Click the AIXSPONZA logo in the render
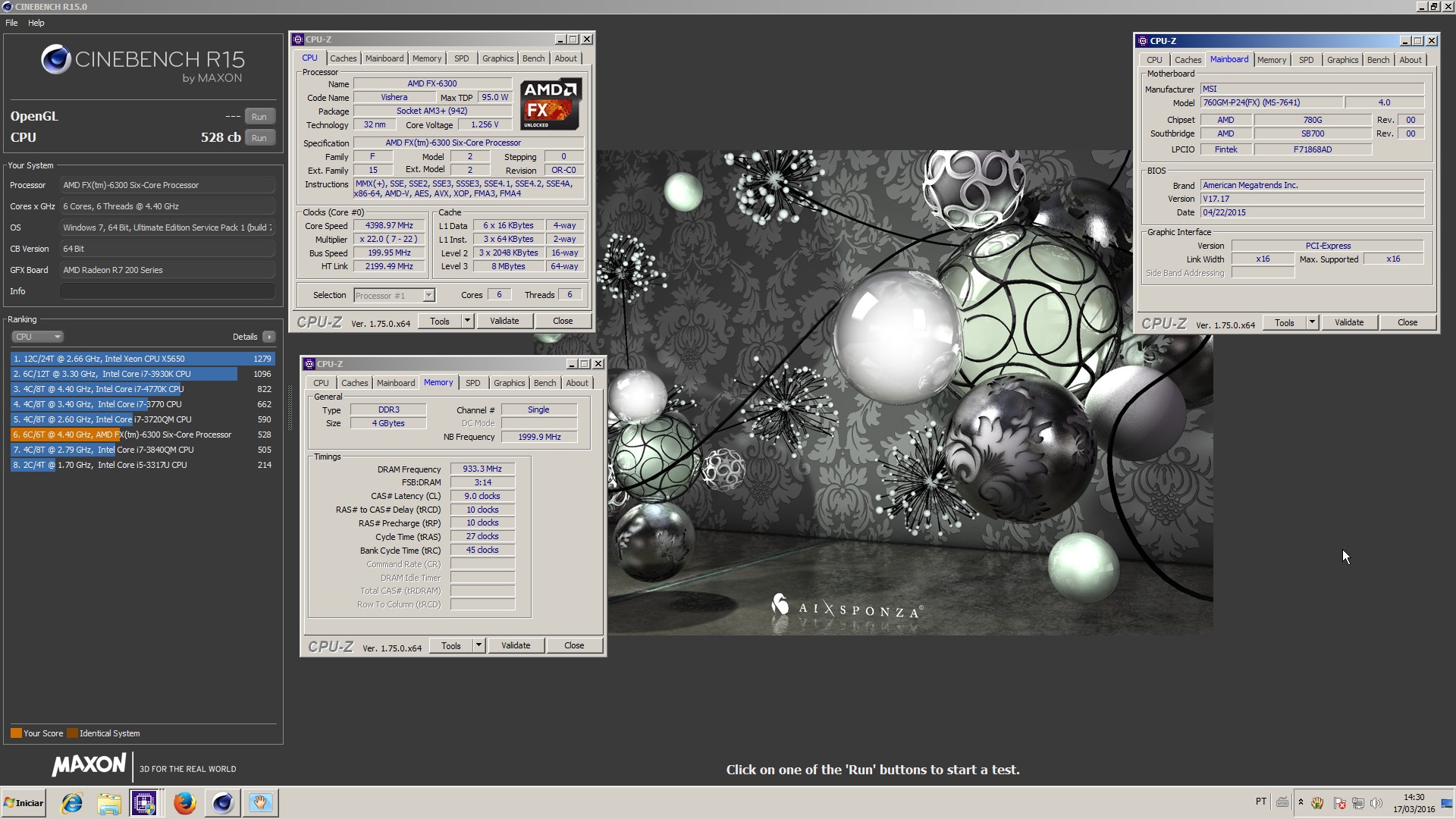 click(x=847, y=607)
